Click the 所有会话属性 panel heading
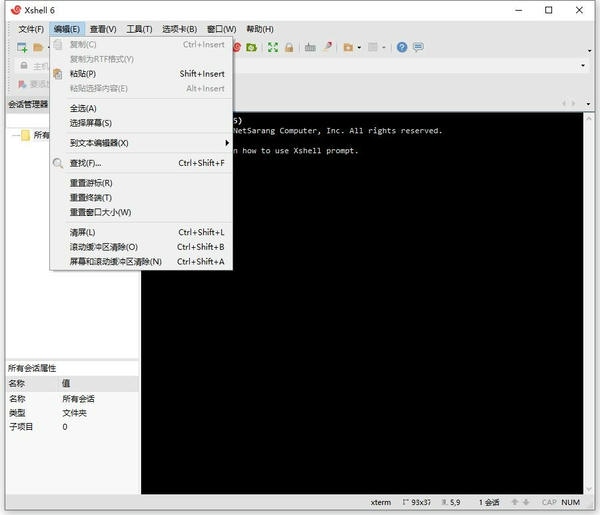The height and width of the screenshot is (515, 600). [x=32, y=368]
